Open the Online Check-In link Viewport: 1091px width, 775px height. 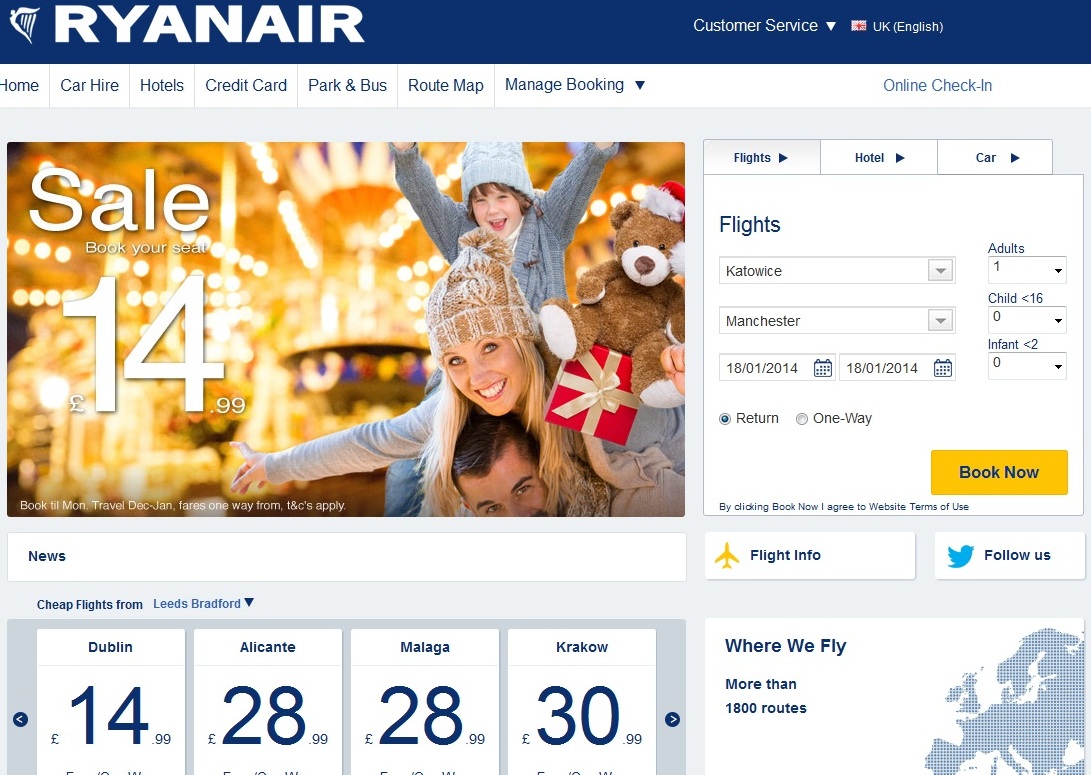pos(937,86)
